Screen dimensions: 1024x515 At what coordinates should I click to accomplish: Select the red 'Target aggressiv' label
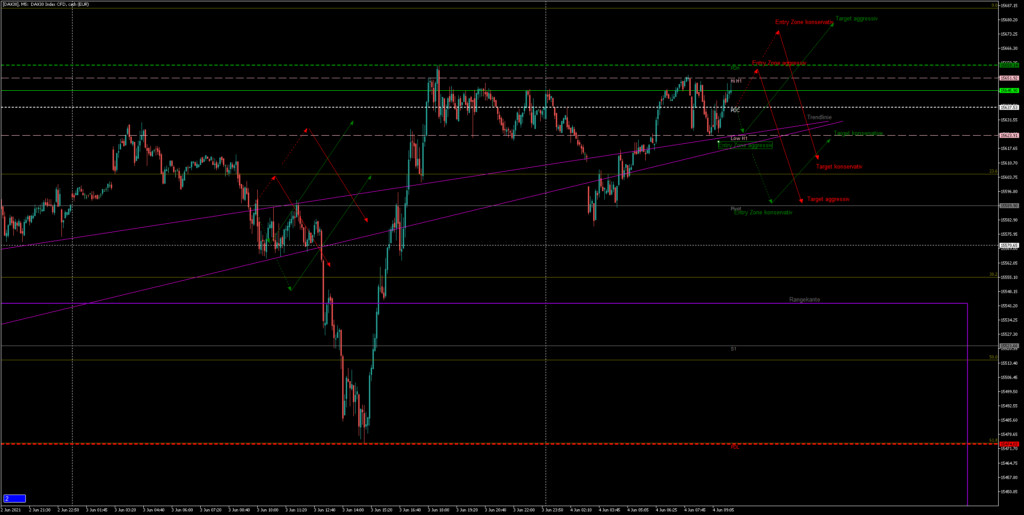click(829, 200)
